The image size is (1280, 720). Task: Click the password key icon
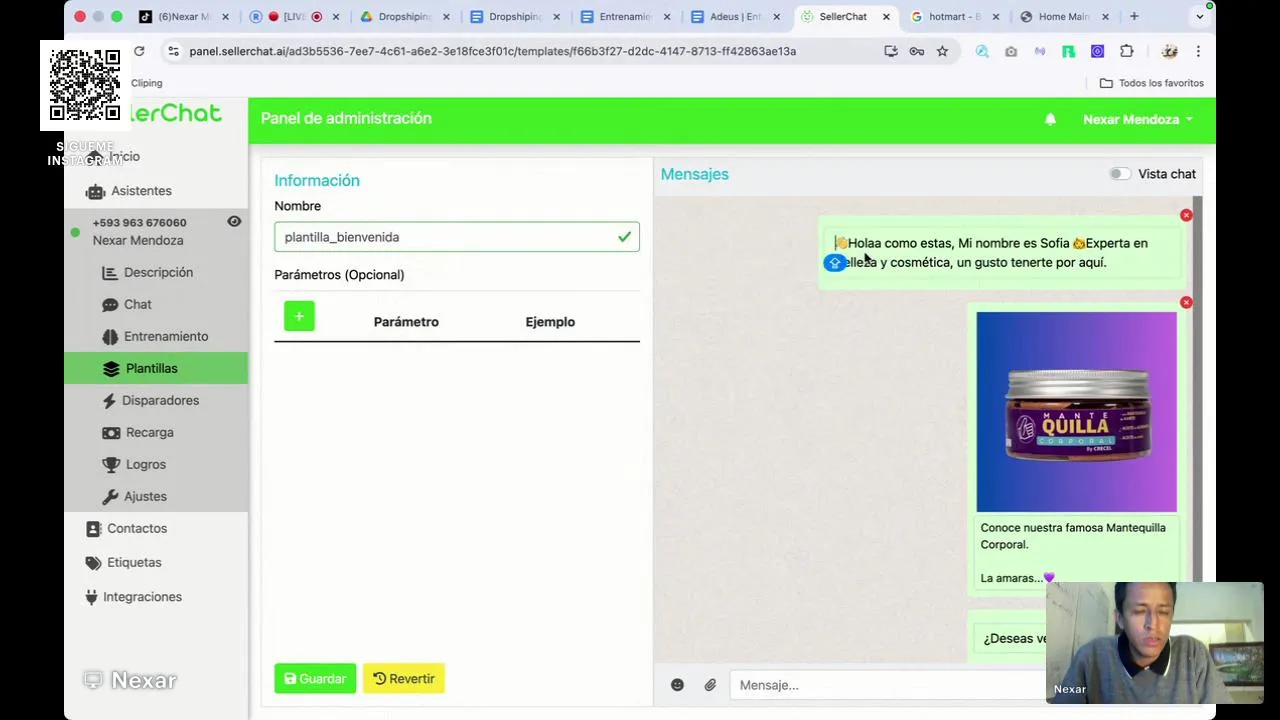tap(916, 51)
